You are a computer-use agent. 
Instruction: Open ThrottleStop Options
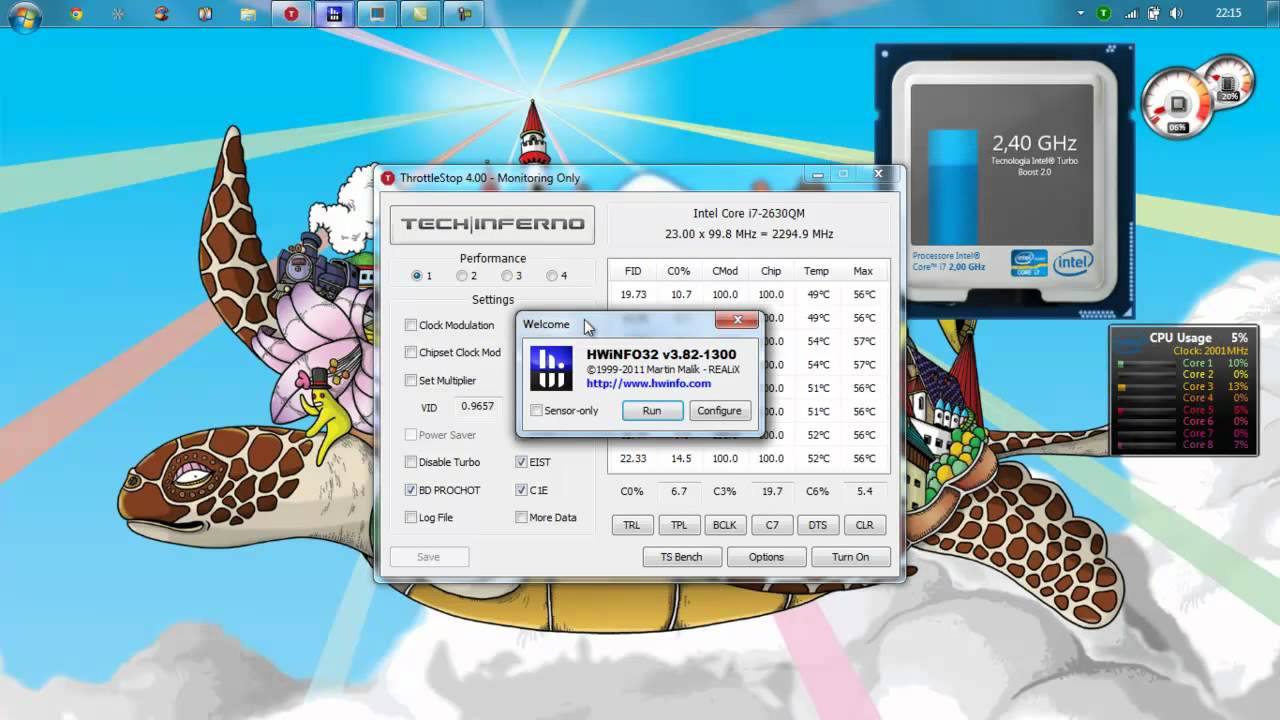[x=767, y=557]
